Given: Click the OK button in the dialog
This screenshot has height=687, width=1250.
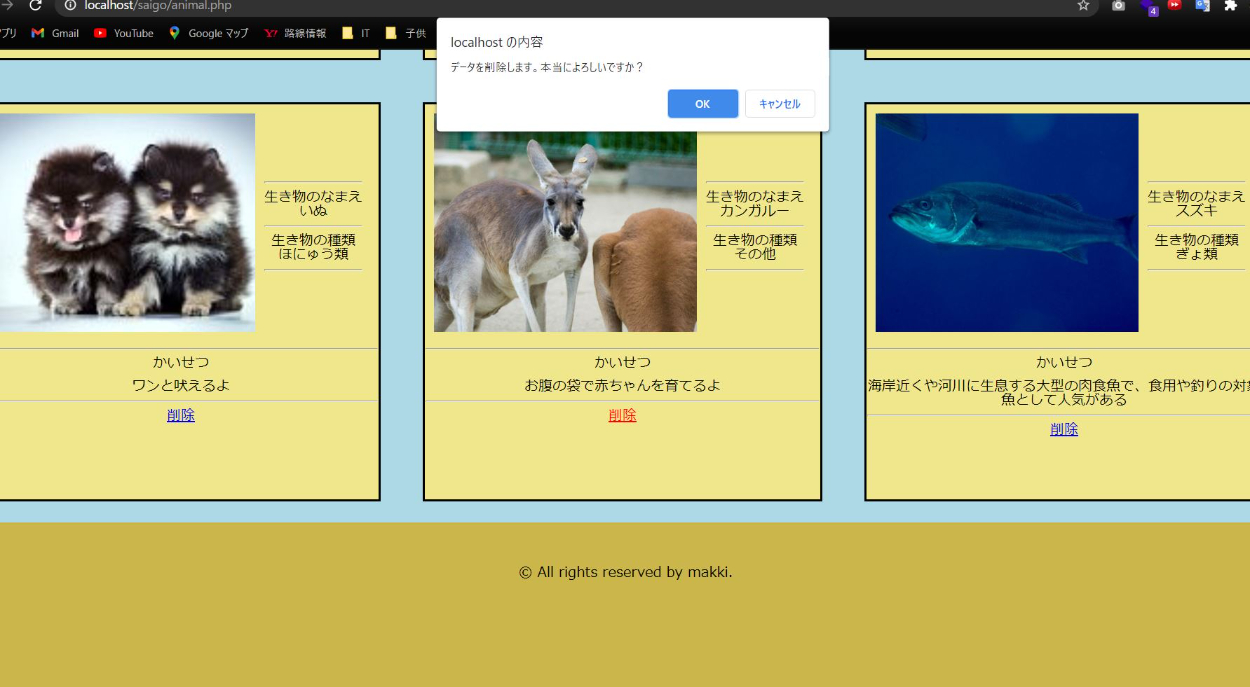Looking at the screenshot, I should point(702,104).
